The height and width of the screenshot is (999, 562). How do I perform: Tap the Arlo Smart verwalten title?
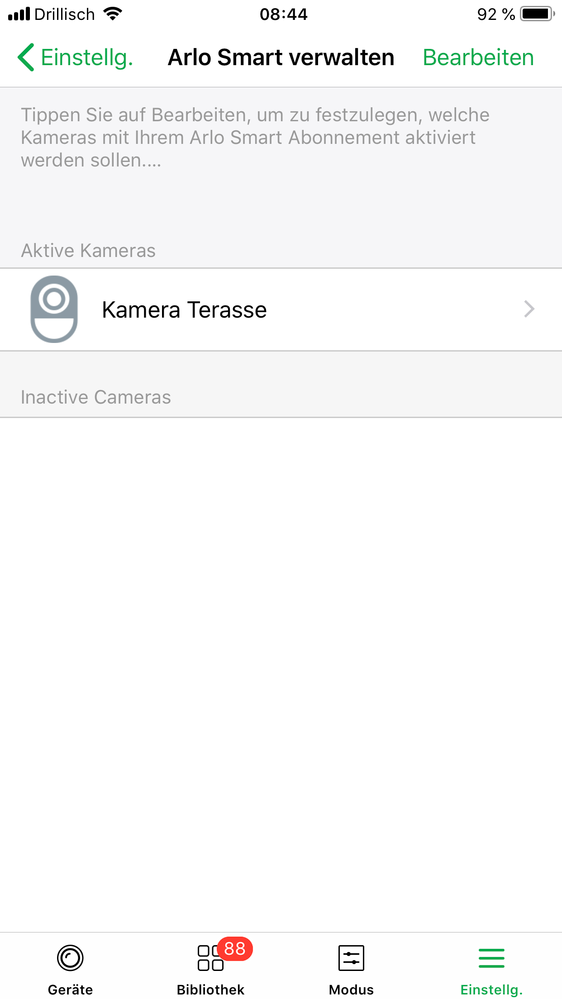281,57
